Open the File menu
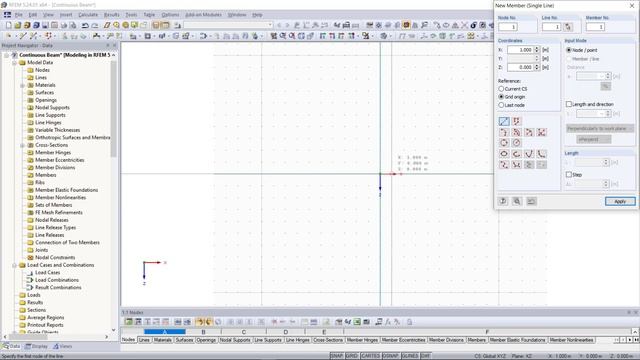 pyautogui.click(x=19, y=15)
